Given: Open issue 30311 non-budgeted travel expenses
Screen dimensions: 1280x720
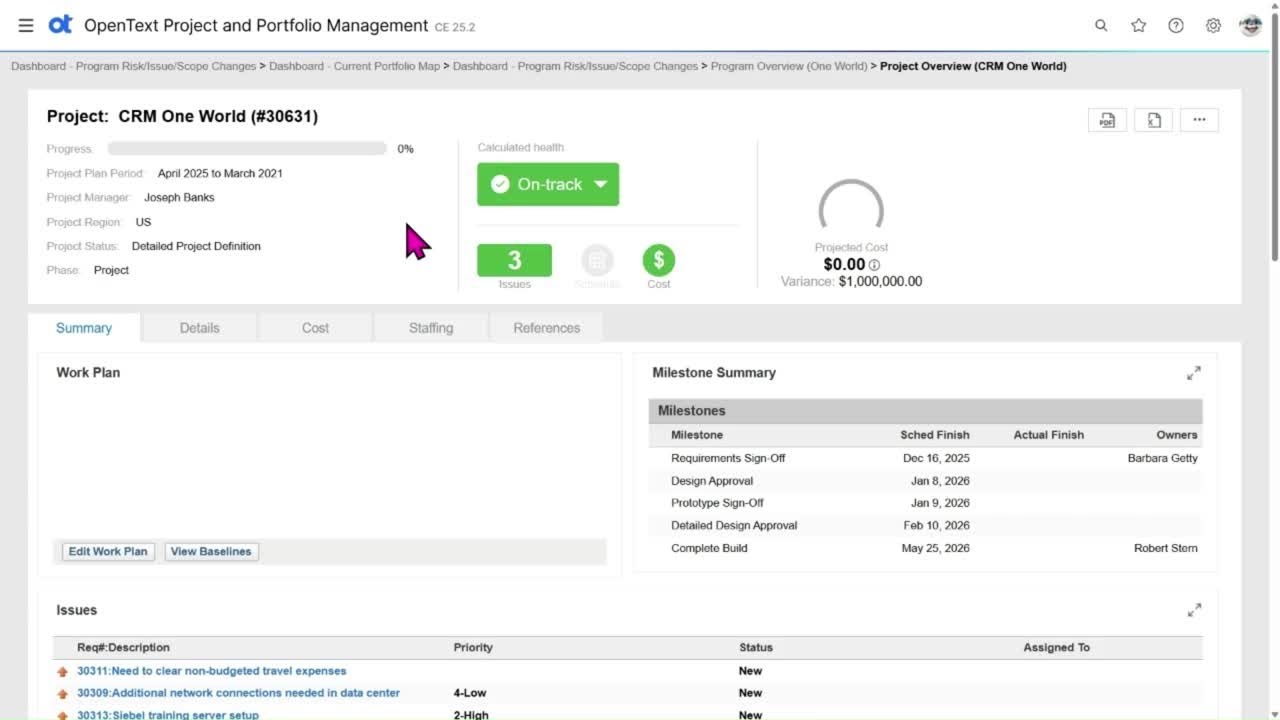Looking at the screenshot, I should click(x=211, y=671).
